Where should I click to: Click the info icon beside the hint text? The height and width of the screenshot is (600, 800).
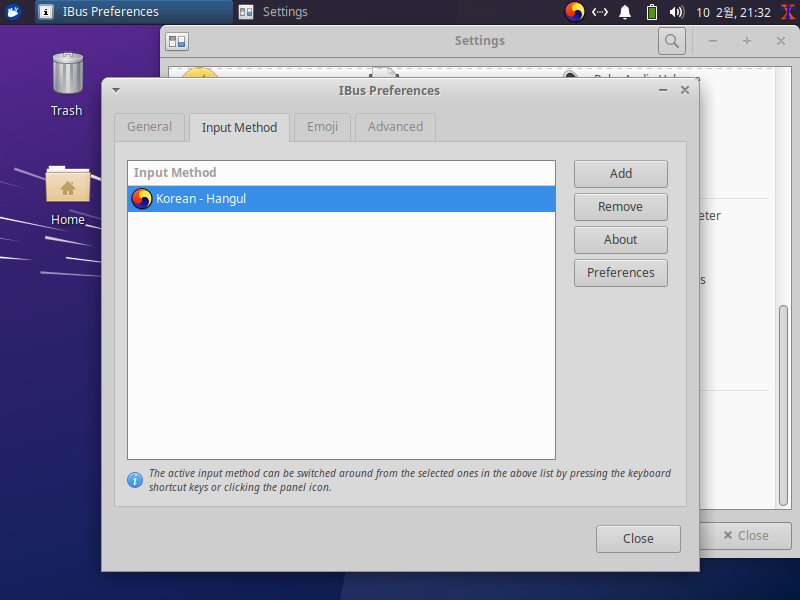pos(135,480)
